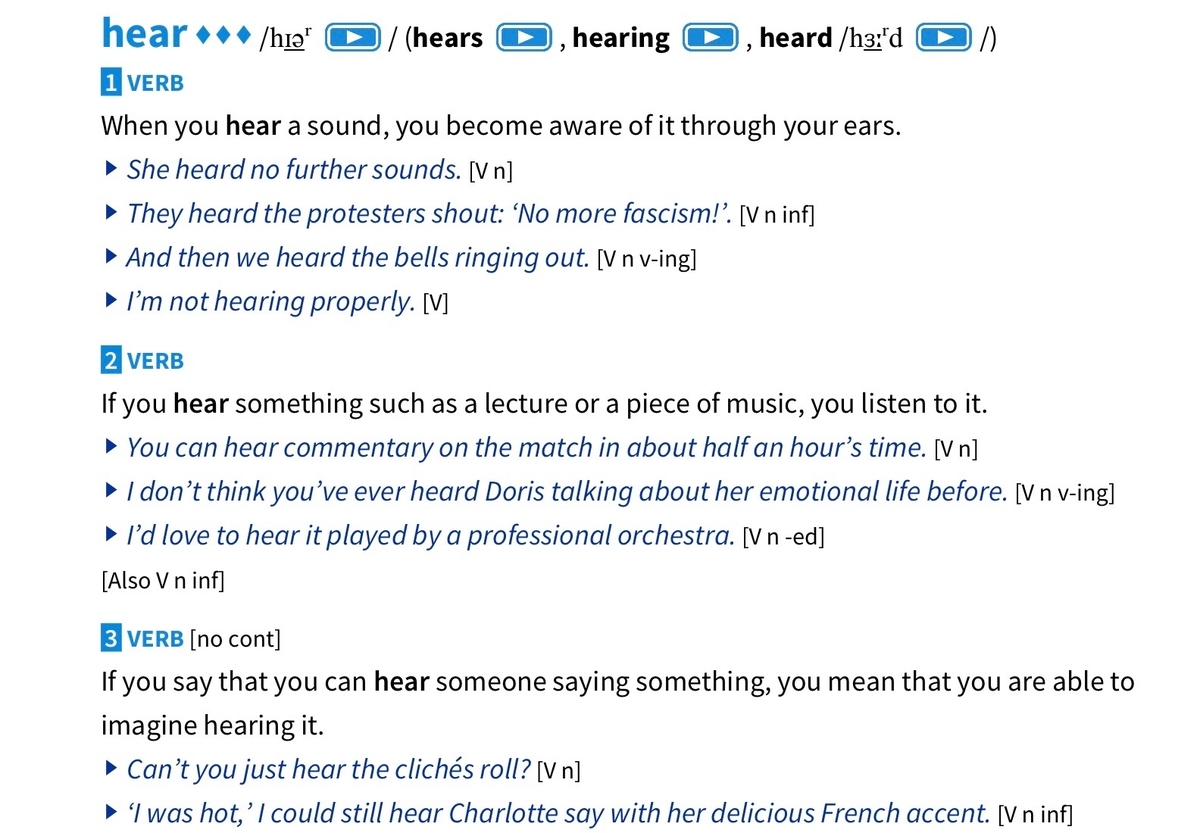Image resolution: width=1200 pixels, height=833 pixels.
Task: Click the three-diamond frequency indicator
Action: click(221, 37)
